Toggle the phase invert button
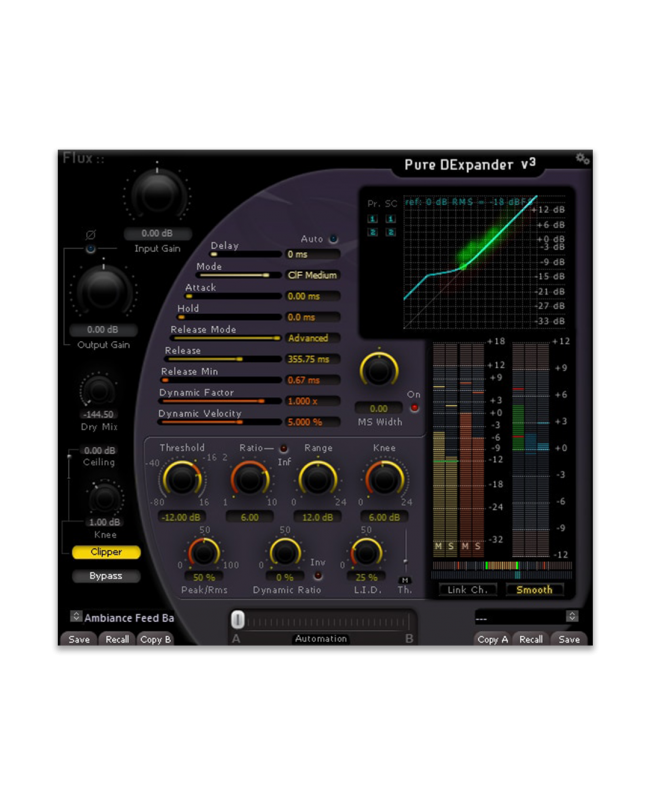 (x=91, y=249)
